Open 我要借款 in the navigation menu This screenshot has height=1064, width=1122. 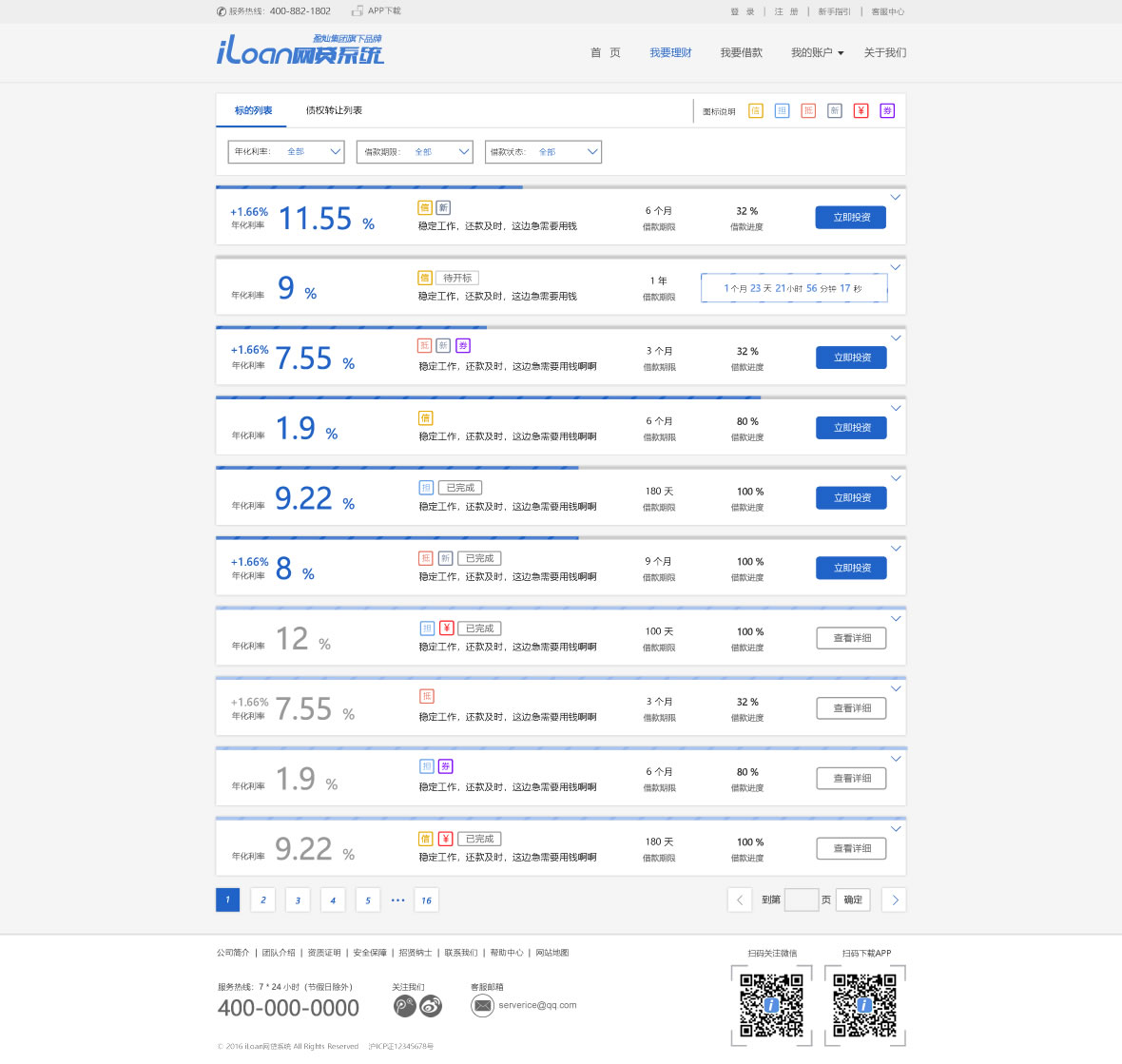pyautogui.click(x=741, y=53)
